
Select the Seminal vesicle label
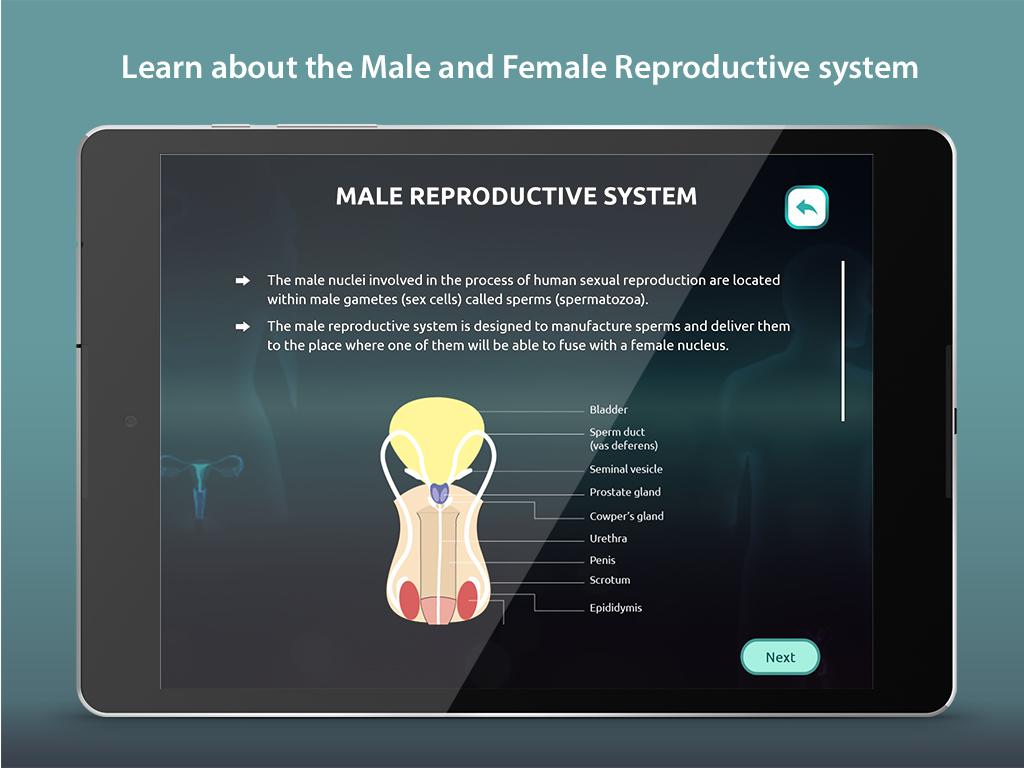point(626,469)
